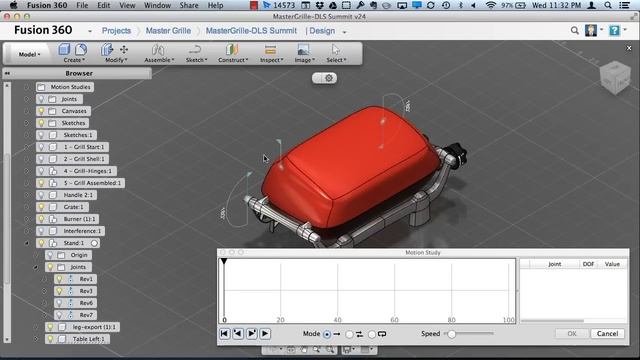Open the Sketch tool icon
Screen dimensions: 640x360
coord(195,50)
